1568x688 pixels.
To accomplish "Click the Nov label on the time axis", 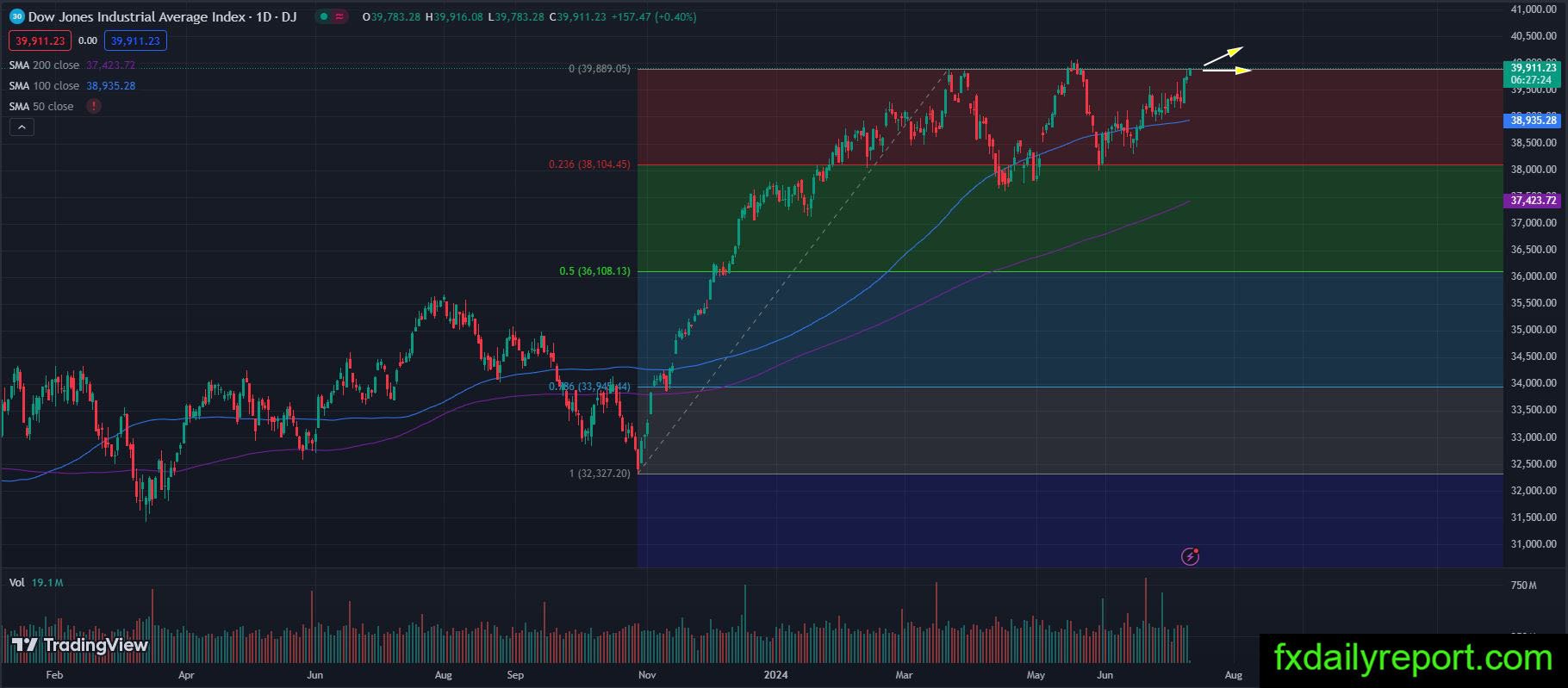I will click(x=647, y=675).
